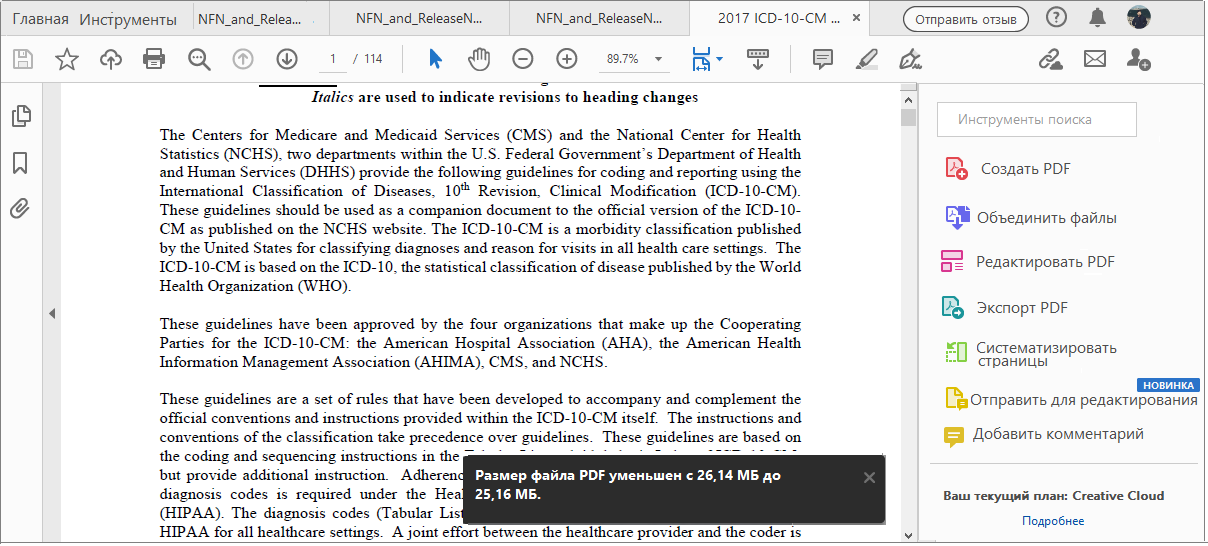Click the Отправить отзыв button
This screenshot has width=1208, height=546.
[965, 19]
